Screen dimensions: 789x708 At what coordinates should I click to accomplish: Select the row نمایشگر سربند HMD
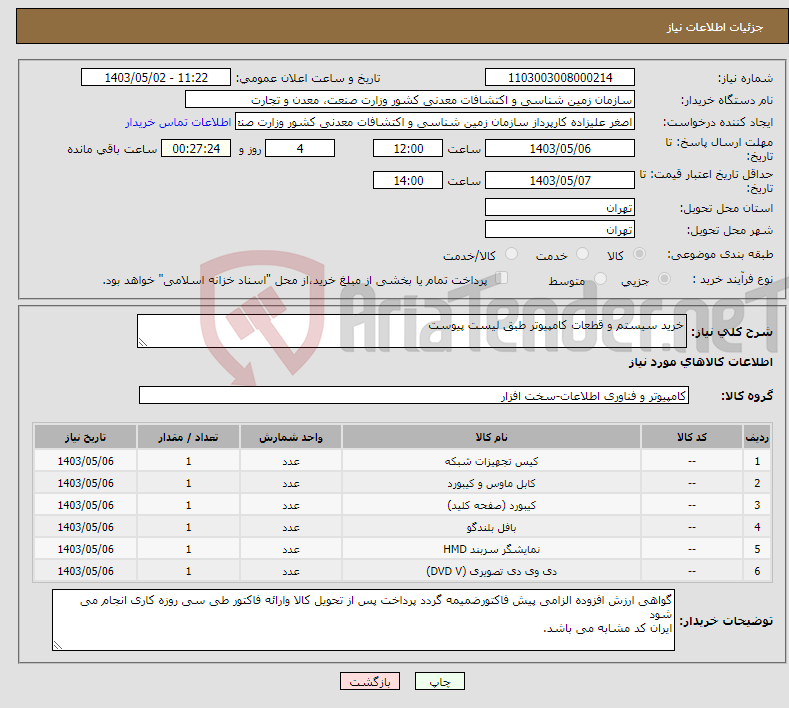[403, 549]
